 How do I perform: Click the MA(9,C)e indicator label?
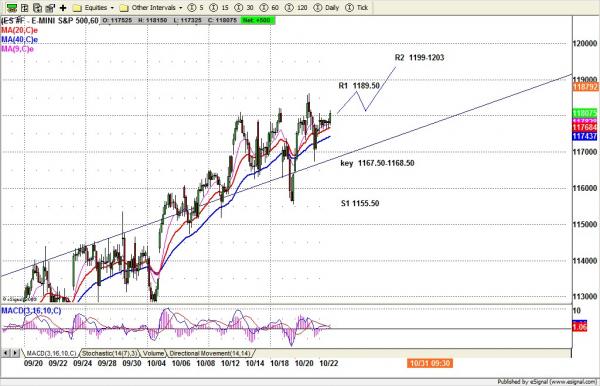18,49
